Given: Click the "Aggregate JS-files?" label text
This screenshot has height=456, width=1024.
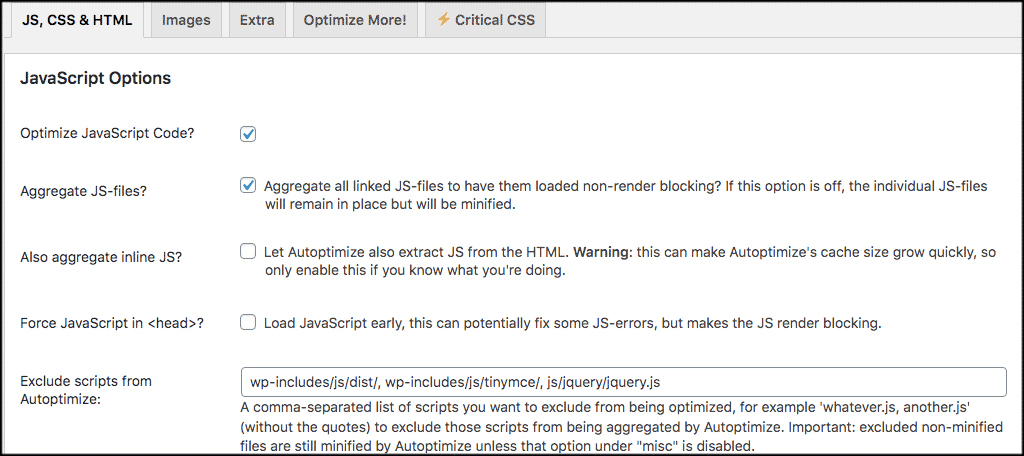Looking at the screenshot, I should click(82, 189).
